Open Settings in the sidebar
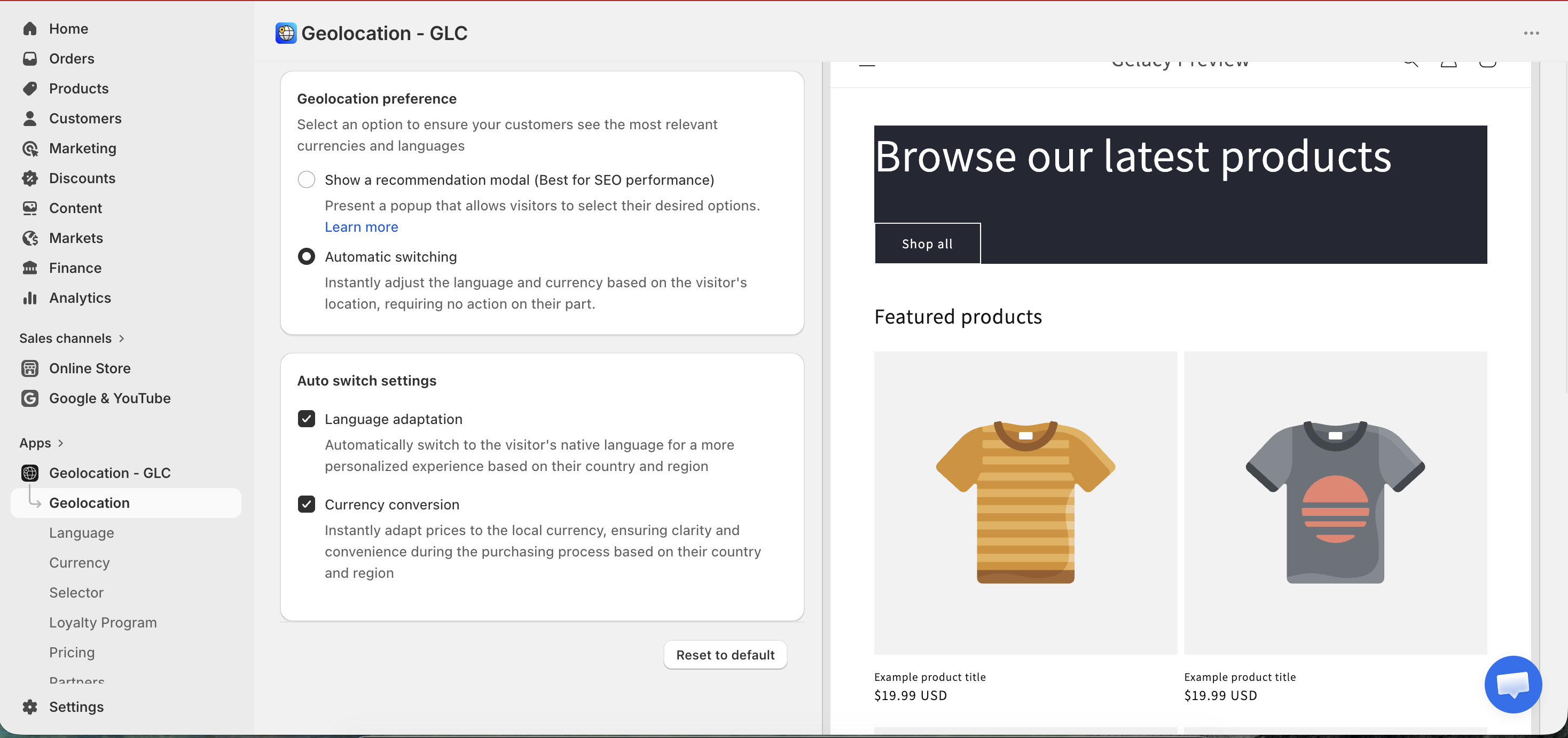 point(77,706)
